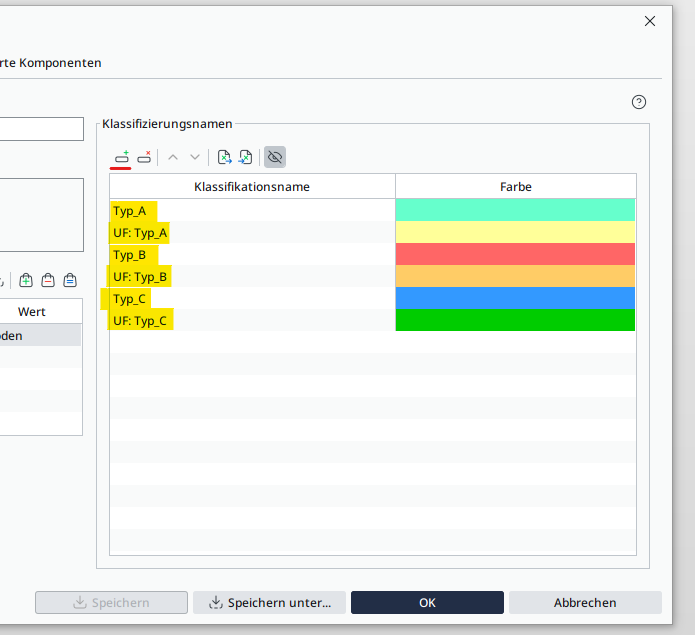This screenshot has height=635, width=695.
Task: Click the import from Excel icon
Action: click(245, 157)
